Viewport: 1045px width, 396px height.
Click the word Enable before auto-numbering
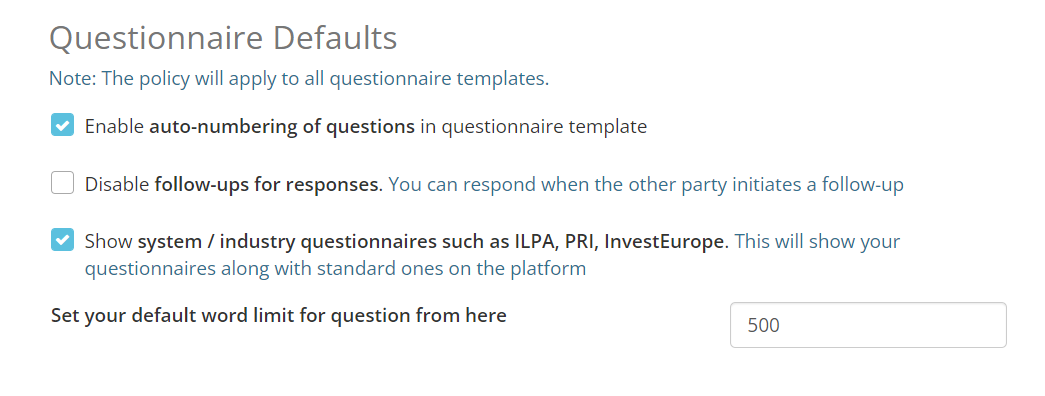114,126
